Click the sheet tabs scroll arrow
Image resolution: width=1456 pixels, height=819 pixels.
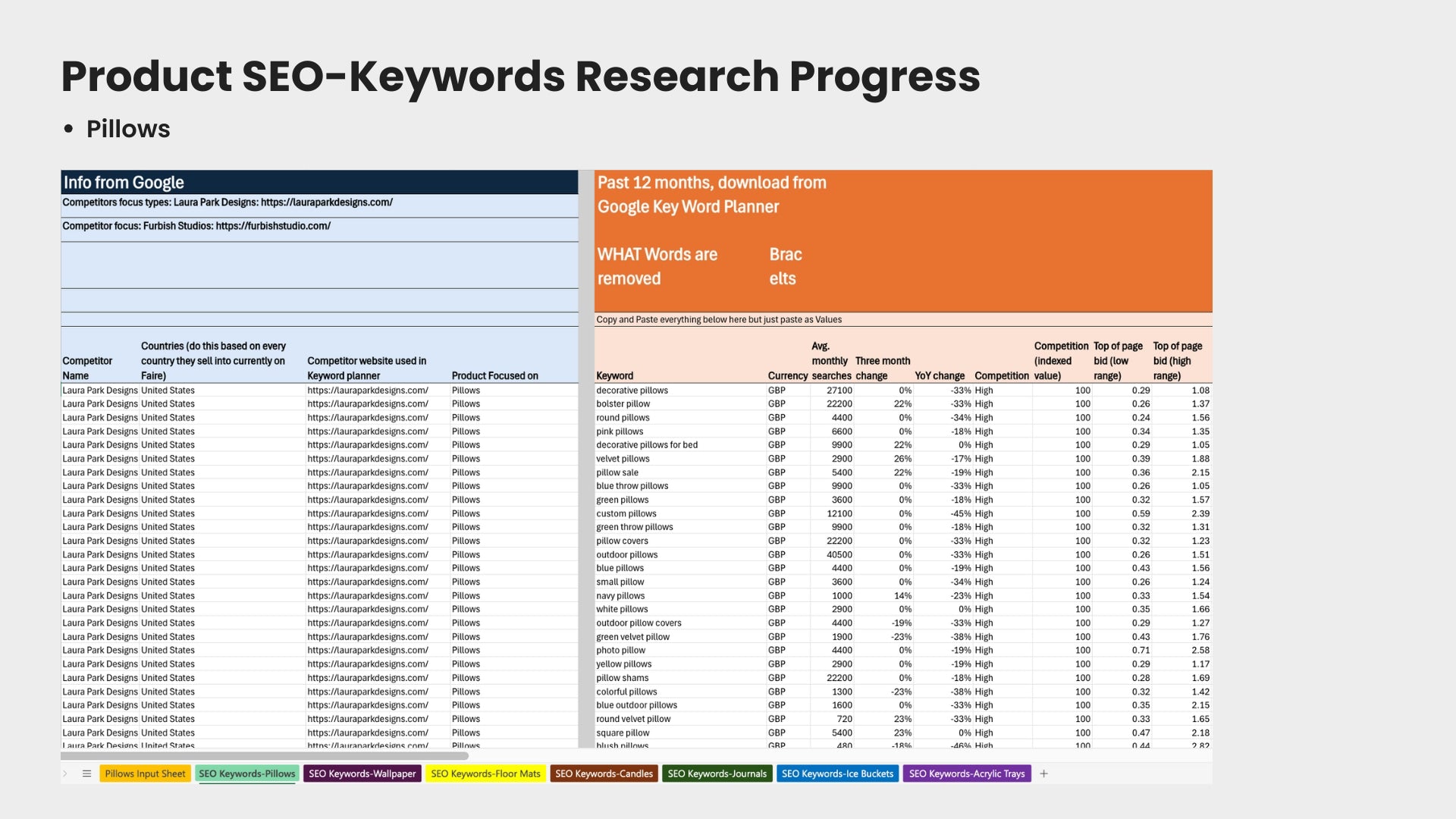pyautogui.click(x=65, y=773)
